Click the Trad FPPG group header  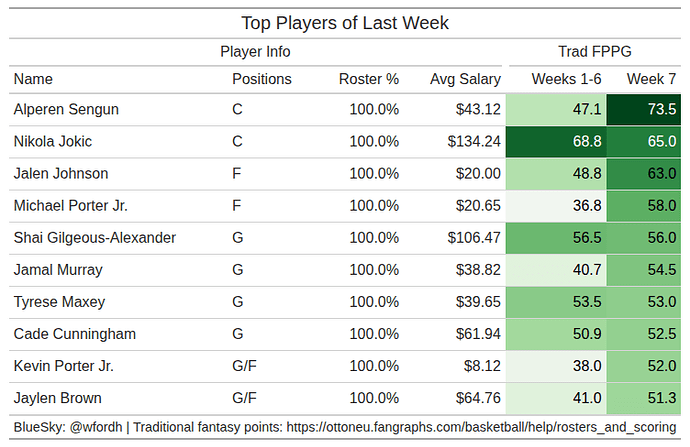(x=594, y=51)
